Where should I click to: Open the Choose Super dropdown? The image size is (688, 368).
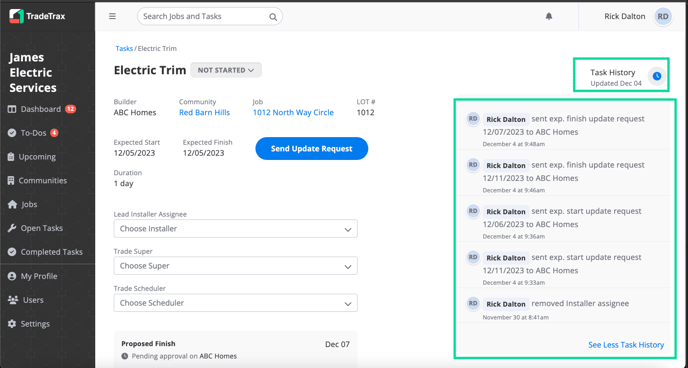click(236, 266)
